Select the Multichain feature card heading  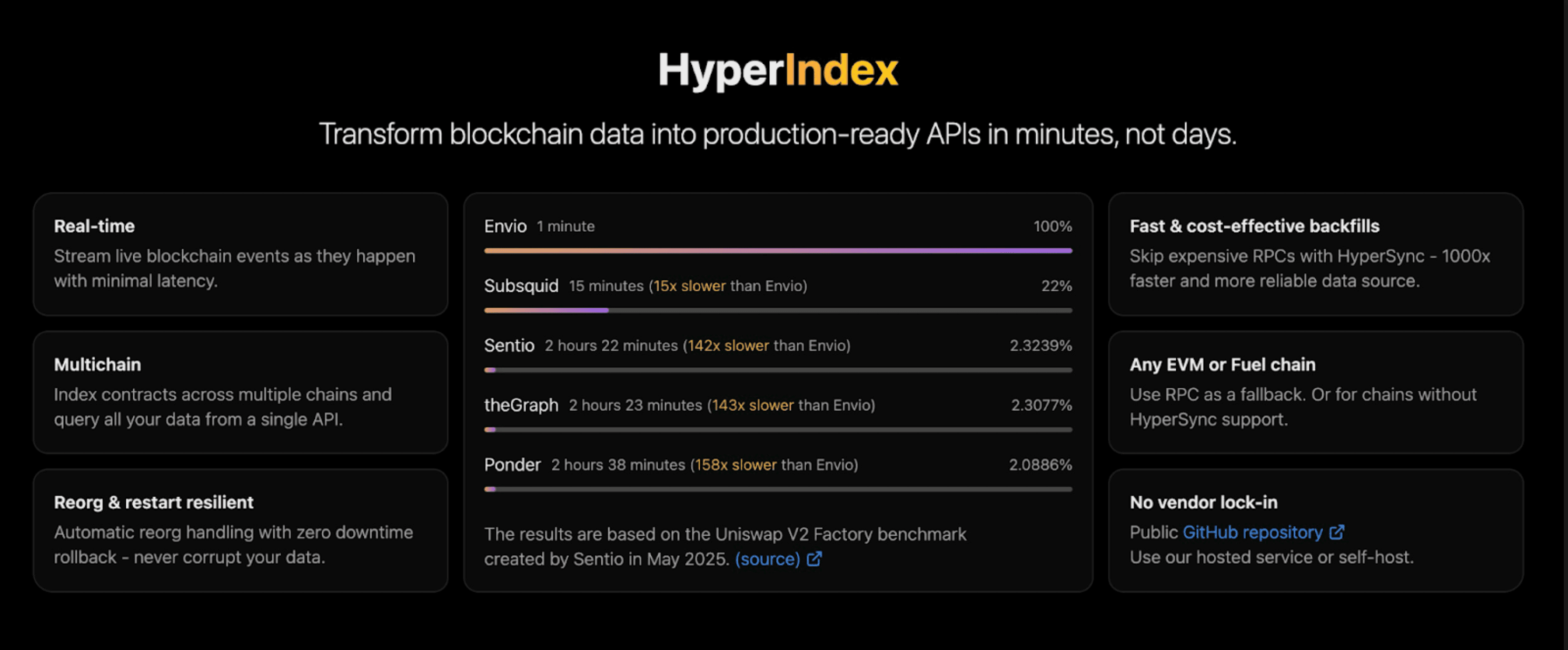97,365
